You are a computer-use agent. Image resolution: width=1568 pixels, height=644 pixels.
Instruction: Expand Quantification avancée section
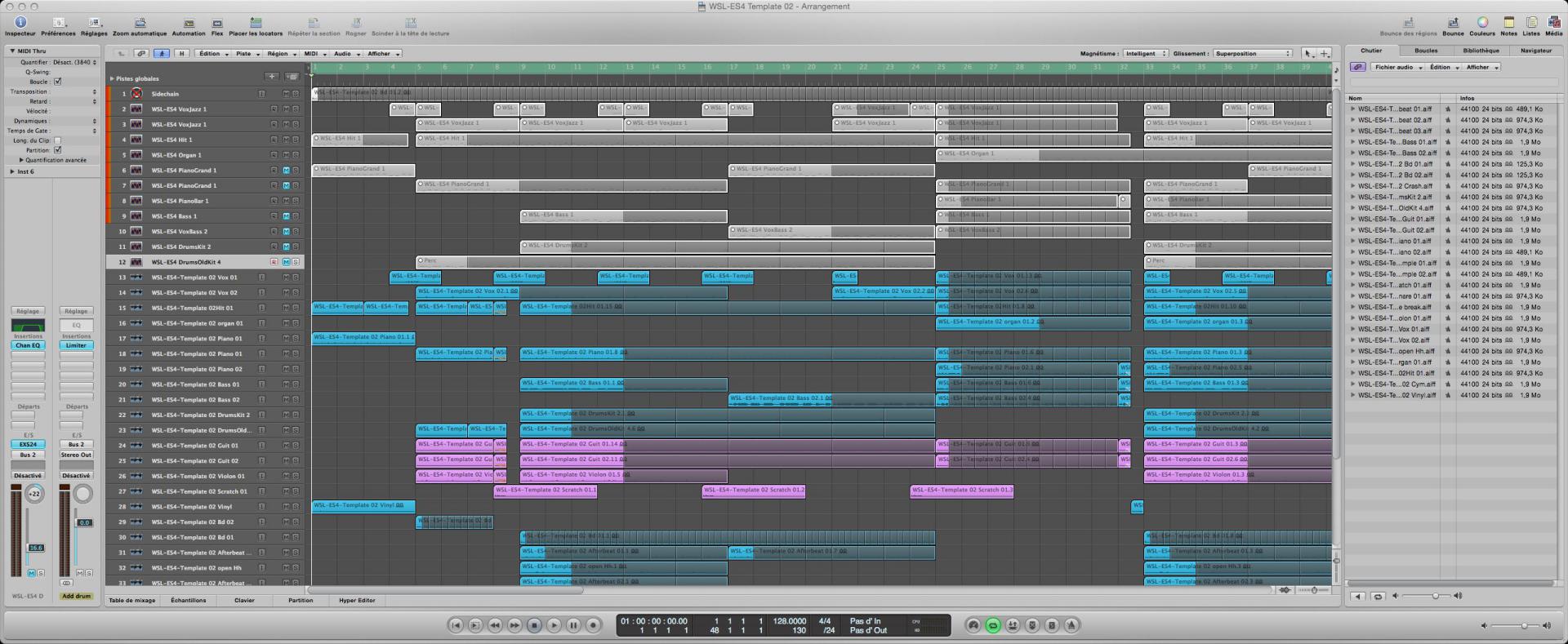[21, 160]
